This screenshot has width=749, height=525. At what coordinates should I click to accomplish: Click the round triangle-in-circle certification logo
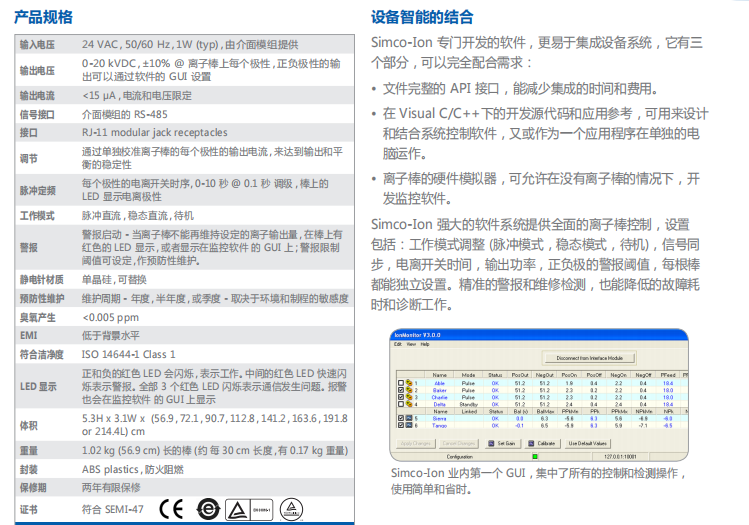pyautogui.click(x=291, y=509)
